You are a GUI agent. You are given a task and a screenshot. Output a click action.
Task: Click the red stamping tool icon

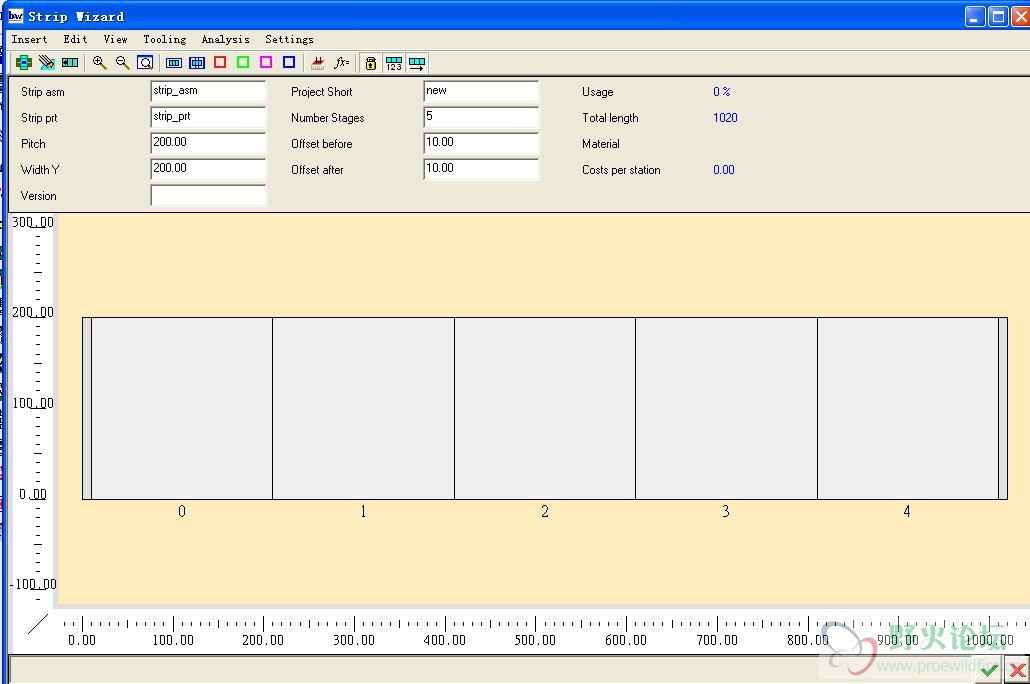tap(318, 63)
